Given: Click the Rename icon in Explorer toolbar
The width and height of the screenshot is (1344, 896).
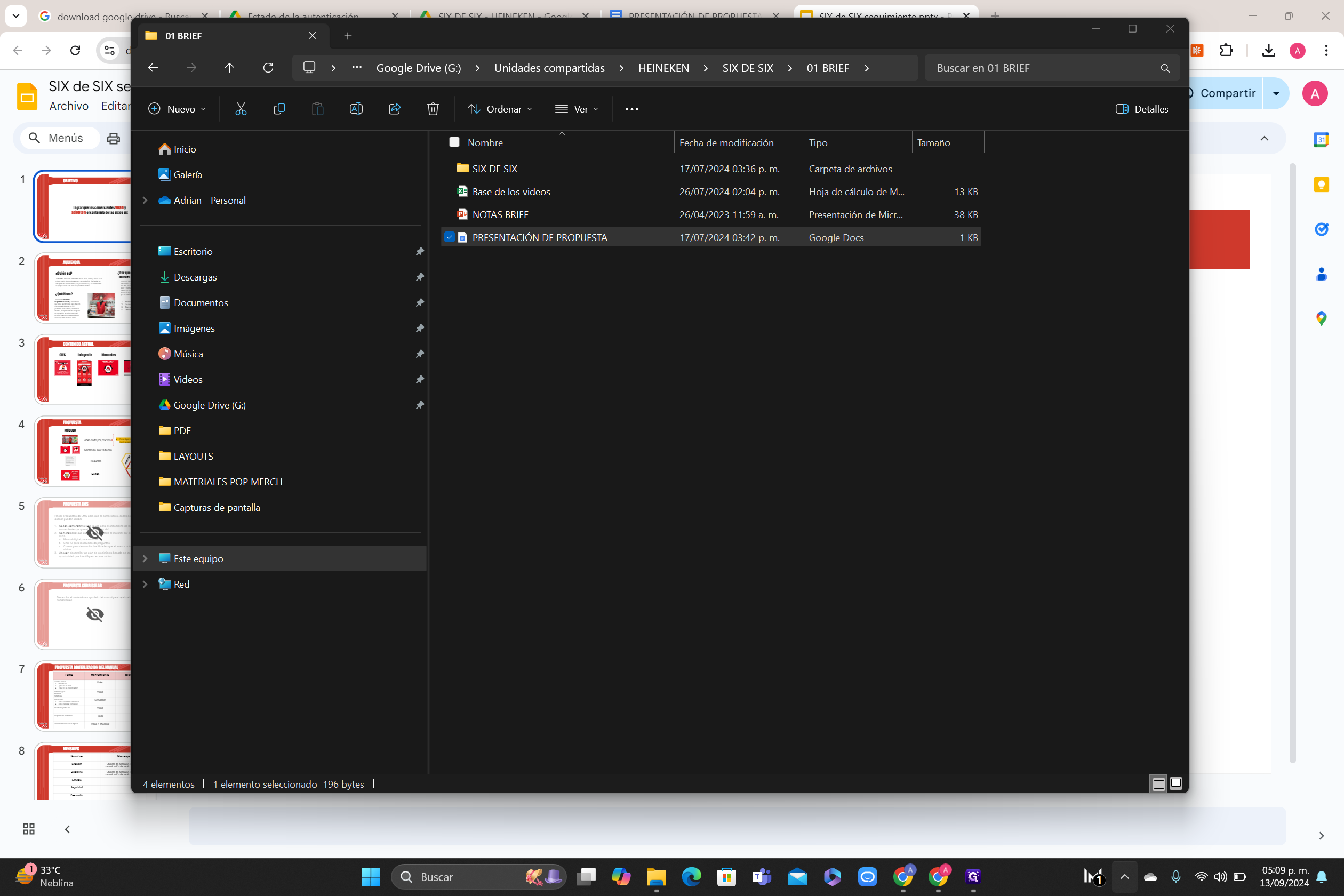Looking at the screenshot, I should click(356, 109).
